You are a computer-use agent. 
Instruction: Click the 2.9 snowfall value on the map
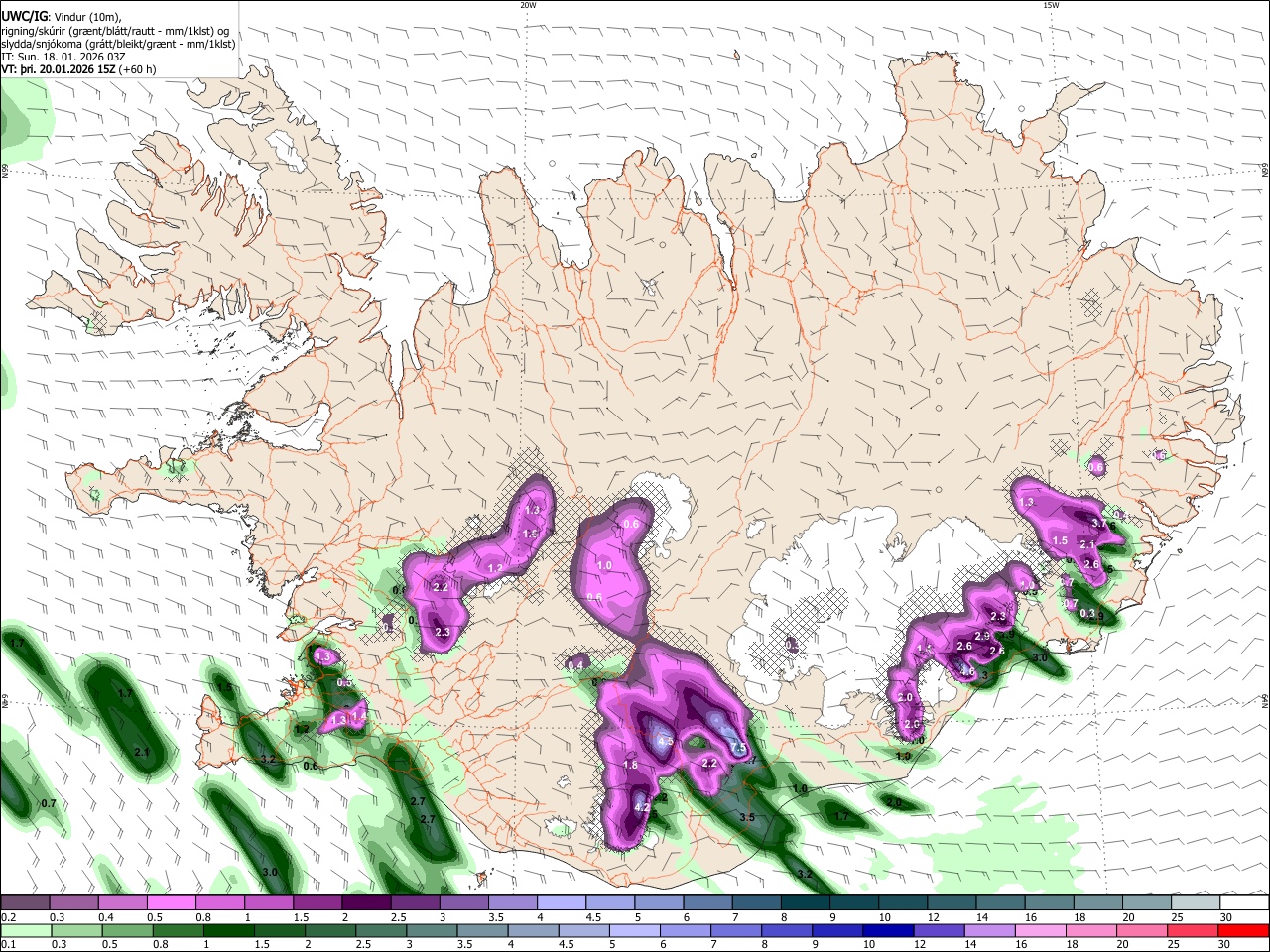982,636
